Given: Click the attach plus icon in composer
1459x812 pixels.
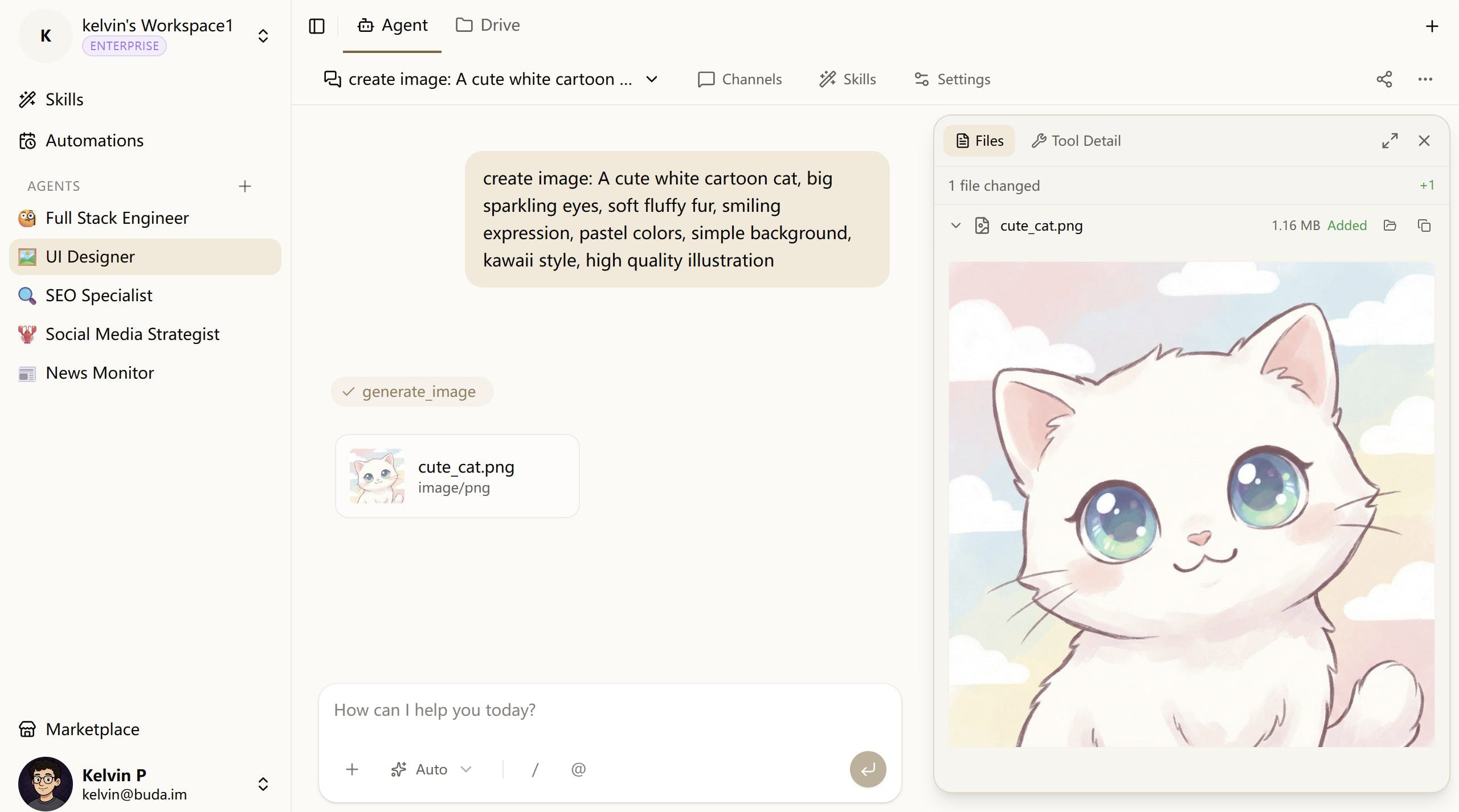Looking at the screenshot, I should click(352, 769).
